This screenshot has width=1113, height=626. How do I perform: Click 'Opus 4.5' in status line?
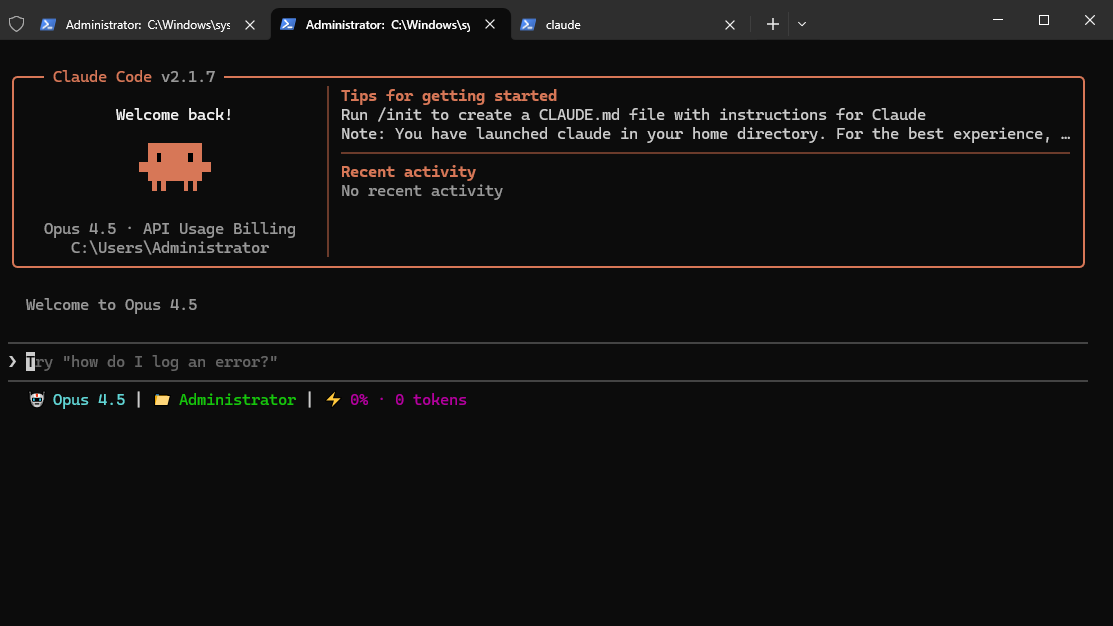89,400
